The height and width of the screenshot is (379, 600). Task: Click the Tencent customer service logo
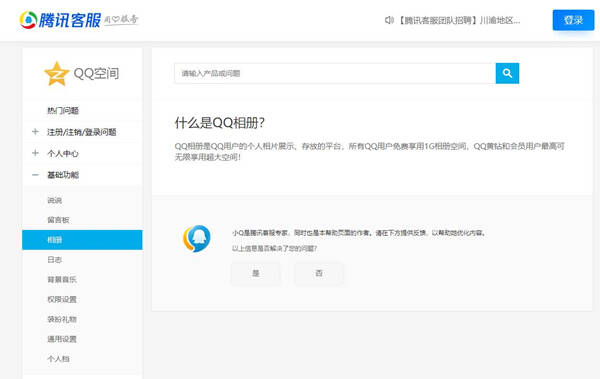pyautogui.click(x=60, y=20)
